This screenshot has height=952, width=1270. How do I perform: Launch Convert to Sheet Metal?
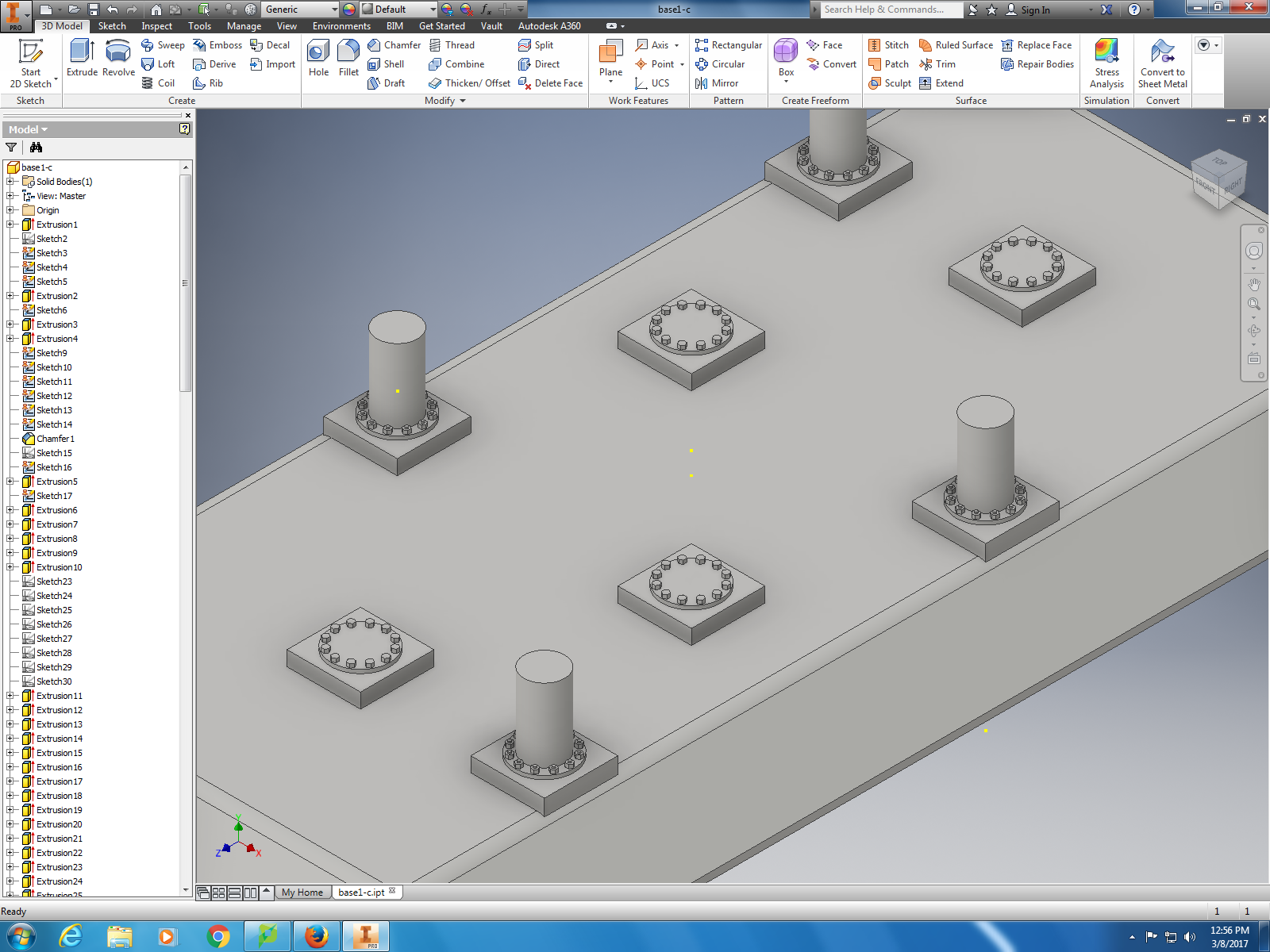pos(1162,63)
